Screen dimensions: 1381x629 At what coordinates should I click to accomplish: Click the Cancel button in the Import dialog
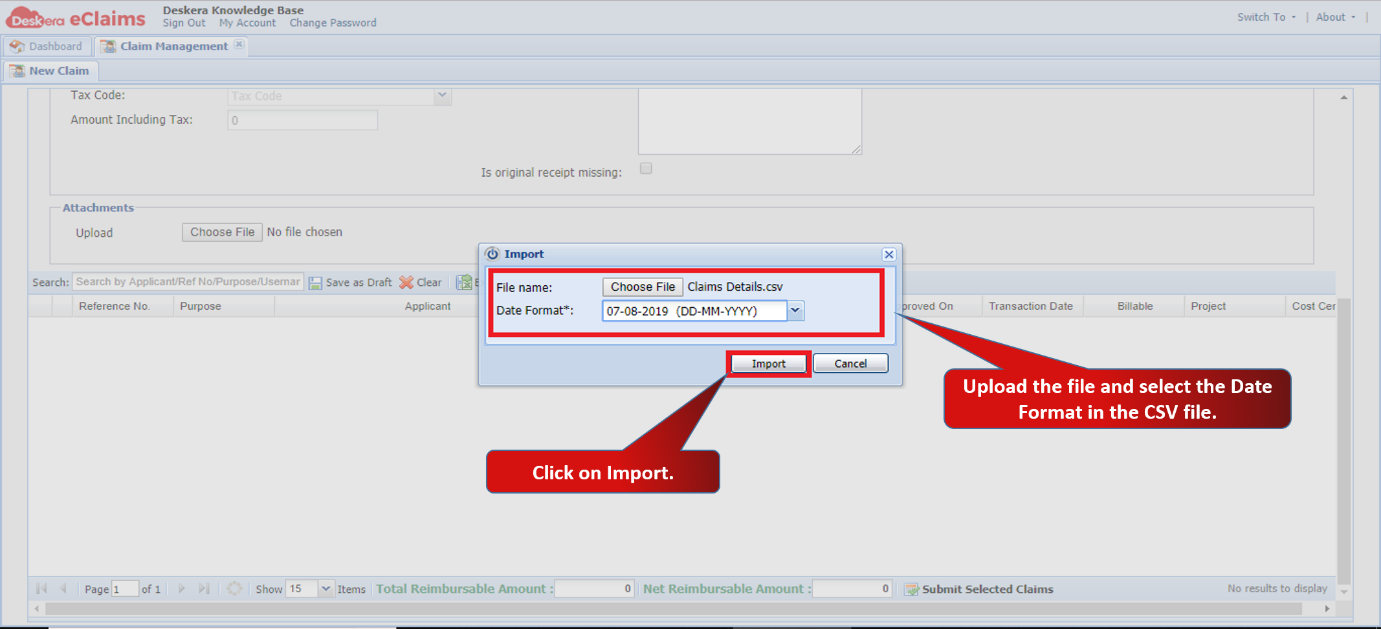[851, 364]
